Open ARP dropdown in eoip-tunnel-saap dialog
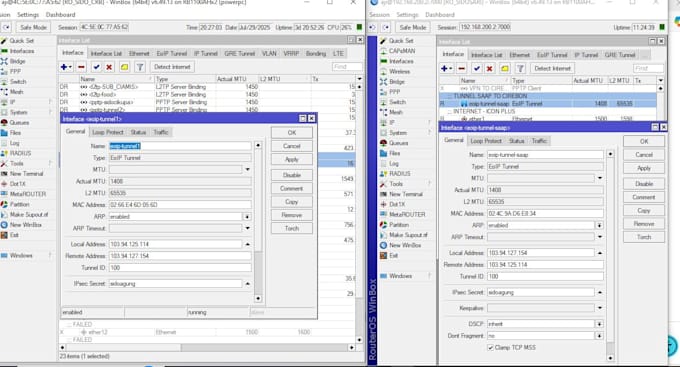This screenshot has width=680, height=367. tap(599, 225)
